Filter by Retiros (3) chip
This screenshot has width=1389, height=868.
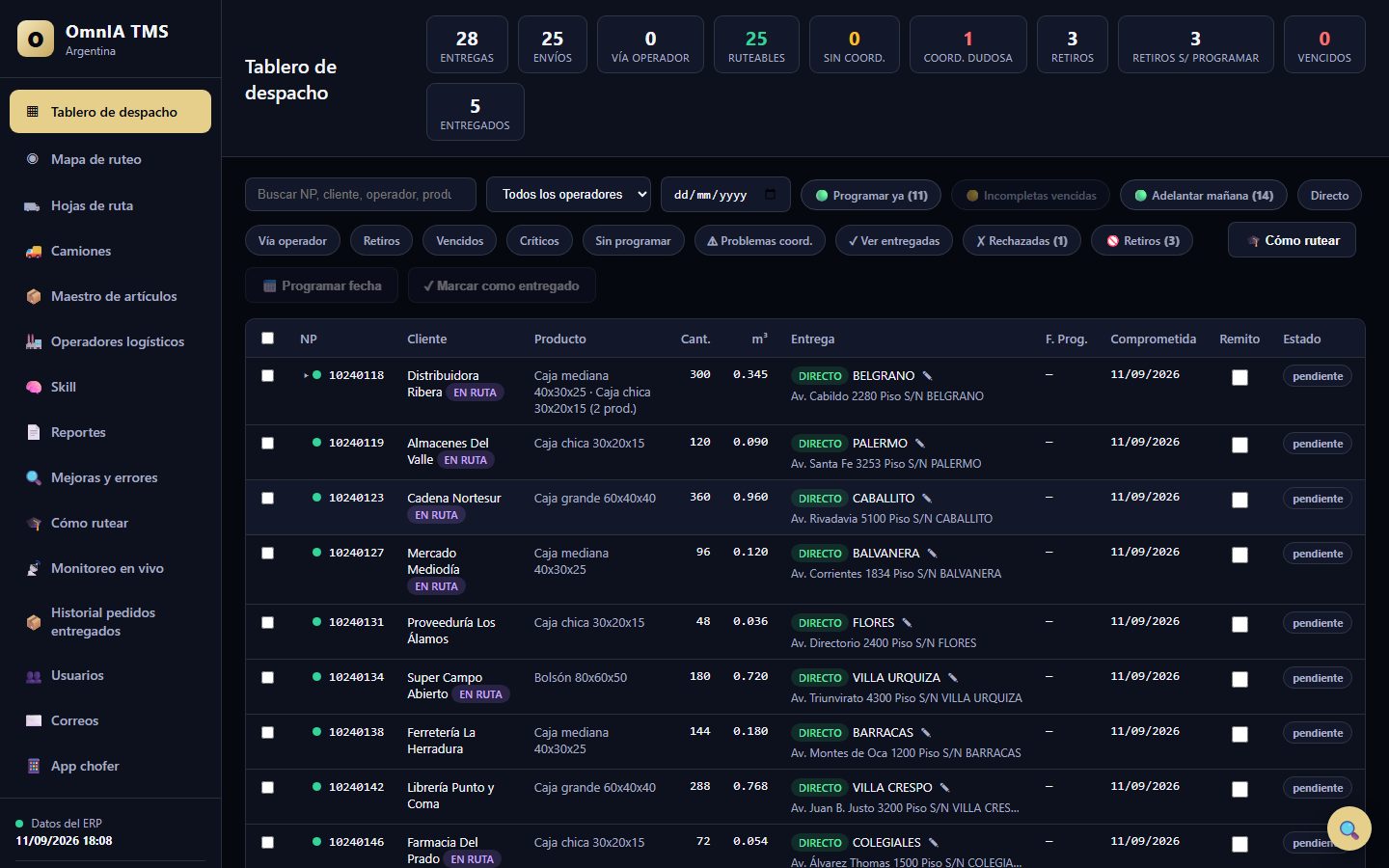tap(1142, 240)
